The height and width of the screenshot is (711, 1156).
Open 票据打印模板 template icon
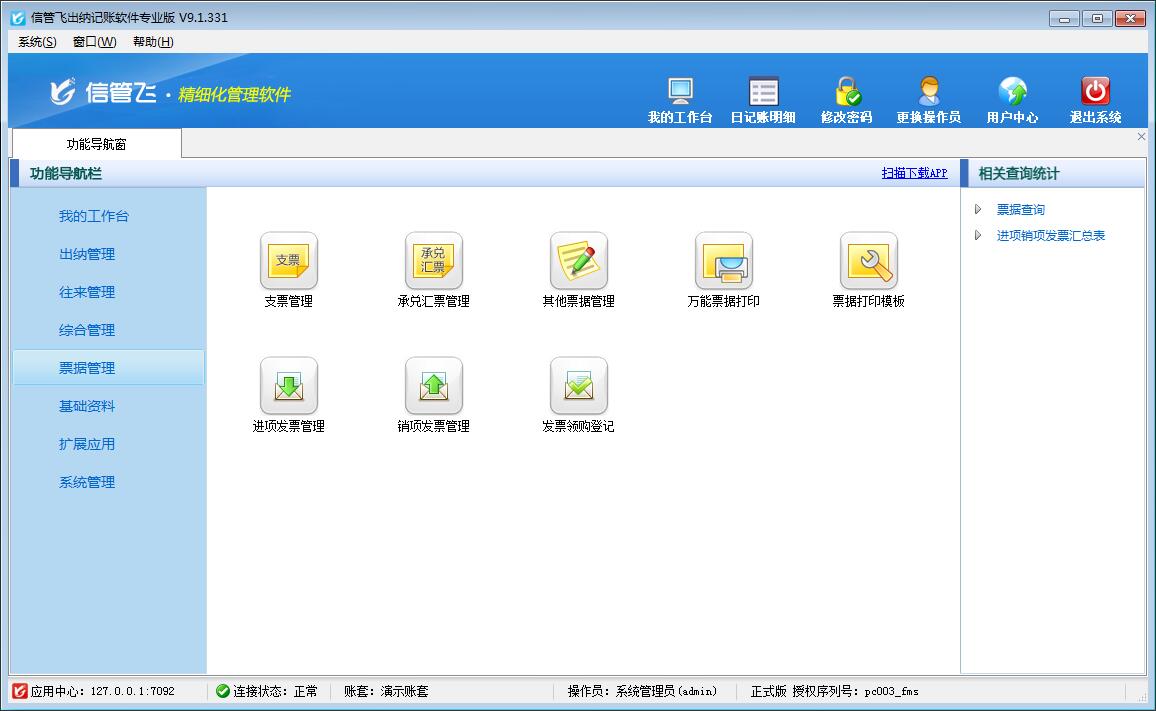(x=868, y=261)
